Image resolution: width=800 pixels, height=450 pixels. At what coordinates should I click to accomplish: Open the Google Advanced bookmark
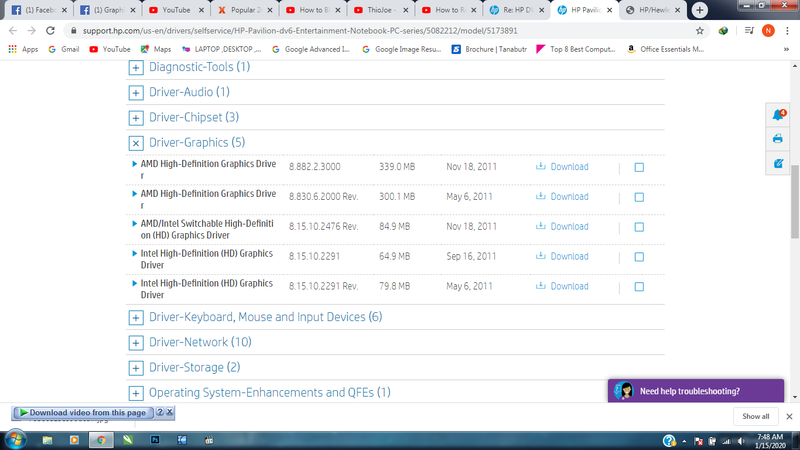click(x=311, y=49)
